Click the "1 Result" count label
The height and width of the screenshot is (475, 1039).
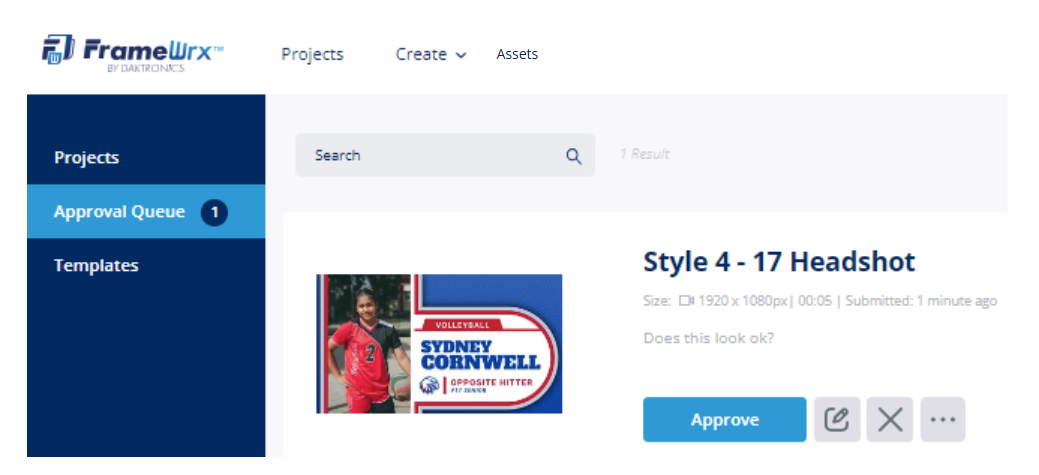click(x=644, y=154)
